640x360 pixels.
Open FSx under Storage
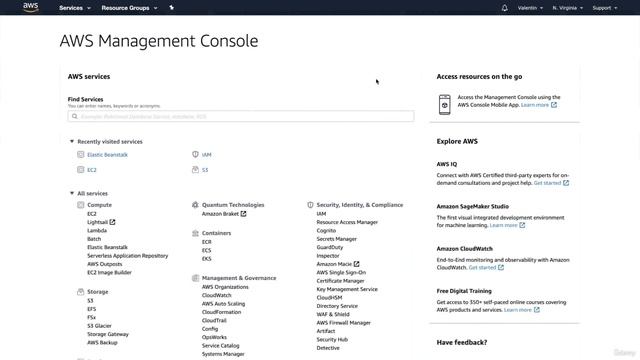pyautogui.click(x=91, y=317)
